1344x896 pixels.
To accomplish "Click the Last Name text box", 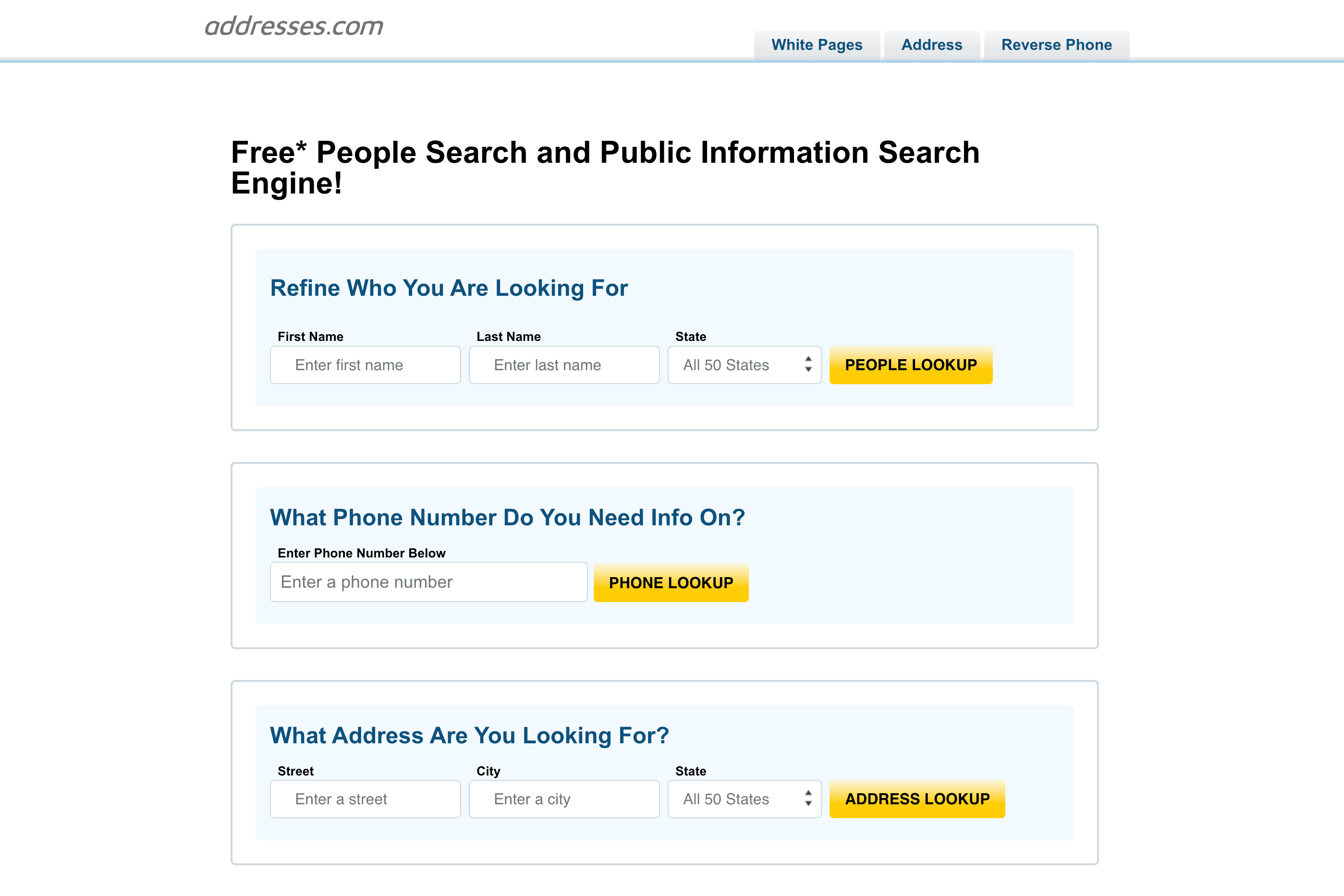I will [x=563, y=364].
